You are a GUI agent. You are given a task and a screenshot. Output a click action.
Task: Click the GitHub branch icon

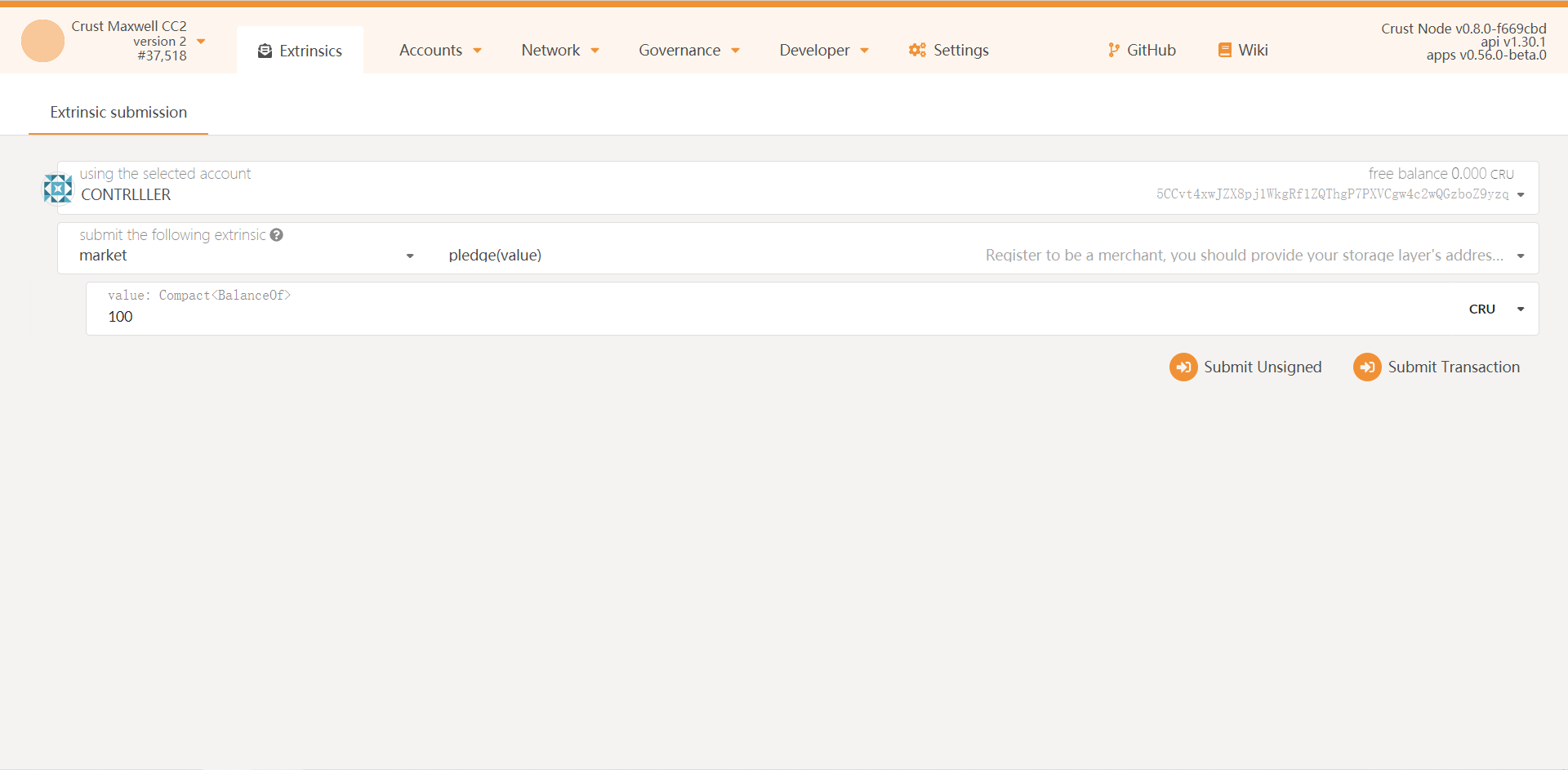pyautogui.click(x=1113, y=51)
